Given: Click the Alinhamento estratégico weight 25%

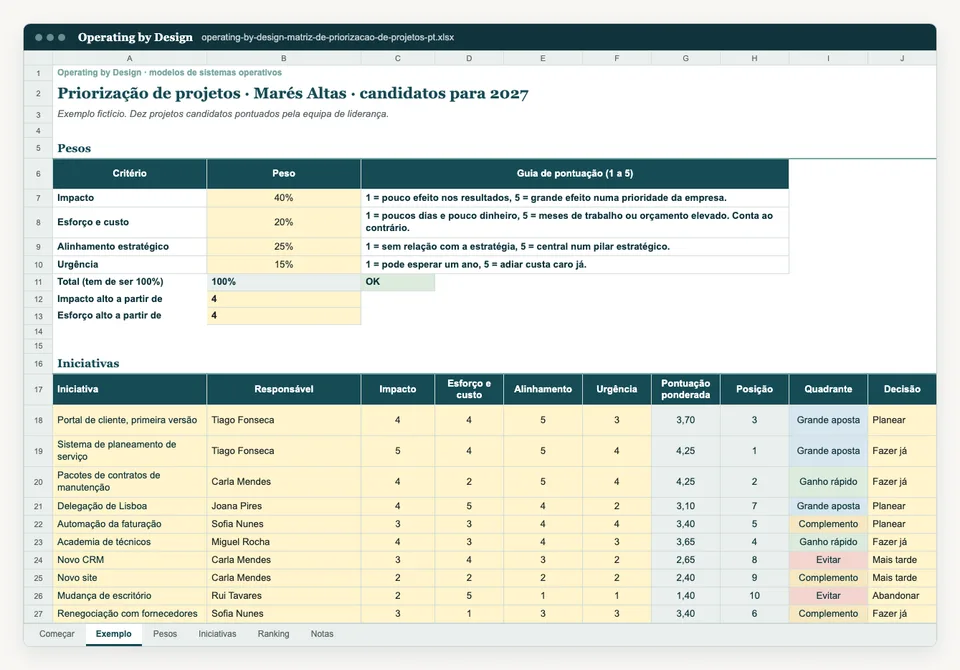Looking at the screenshot, I should coord(283,246).
